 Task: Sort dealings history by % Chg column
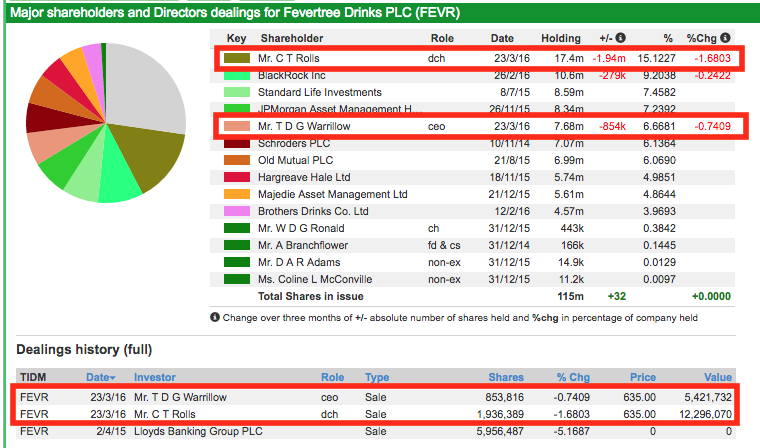(x=573, y=377)
